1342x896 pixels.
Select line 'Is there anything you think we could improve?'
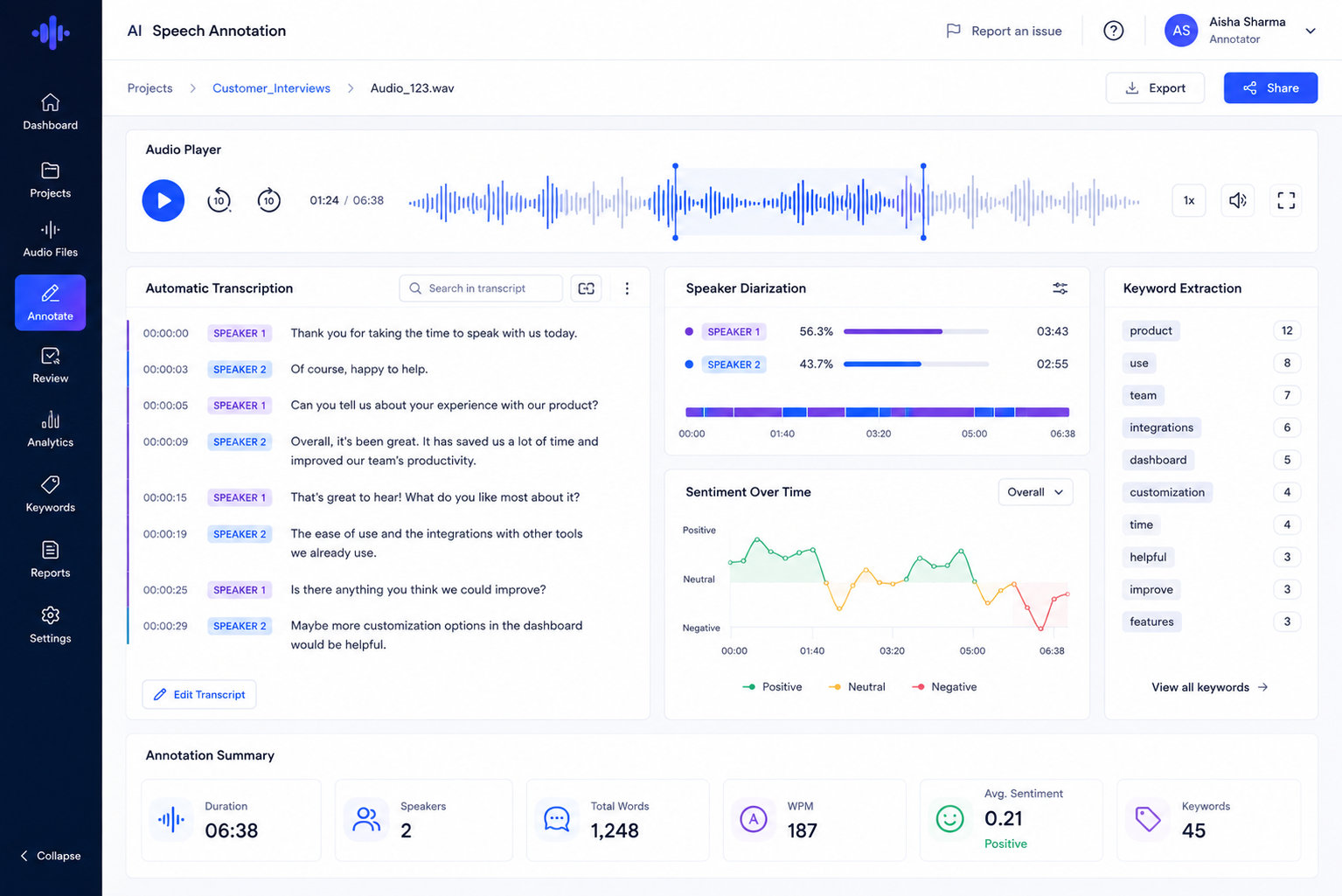point(418,590)
